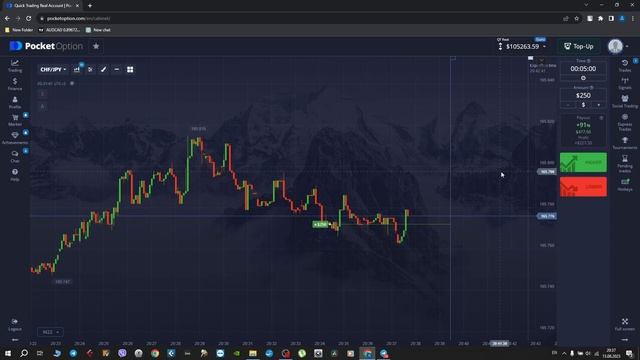
Task: Click the Windows taskbar search icon
Action: (x=24, y=353)
